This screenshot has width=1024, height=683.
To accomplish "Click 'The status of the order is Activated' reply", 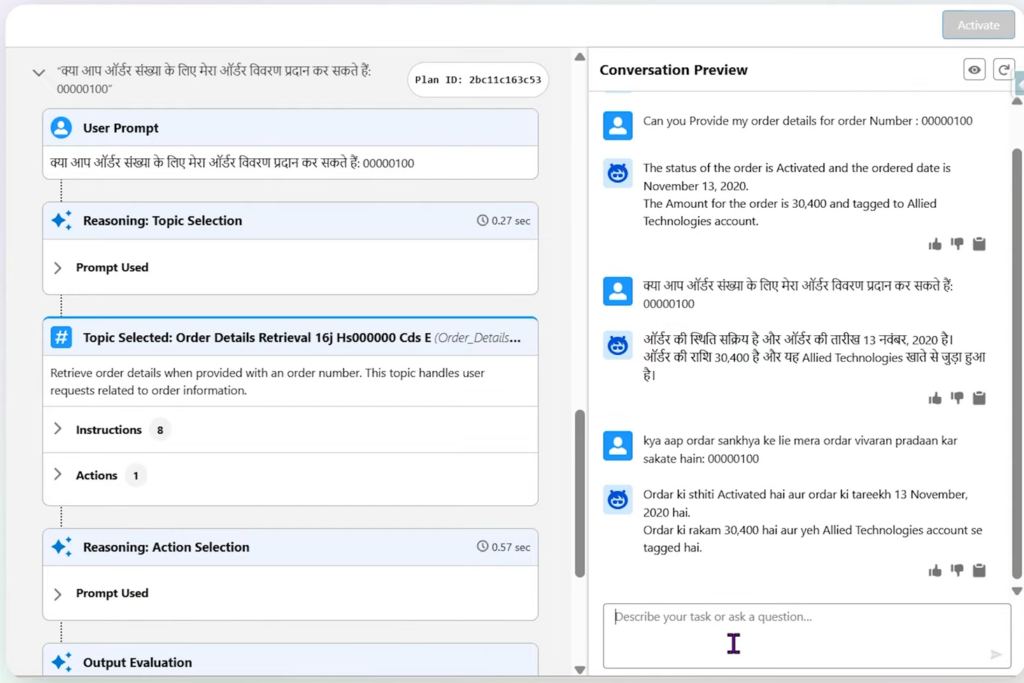I will click(796, 195).
